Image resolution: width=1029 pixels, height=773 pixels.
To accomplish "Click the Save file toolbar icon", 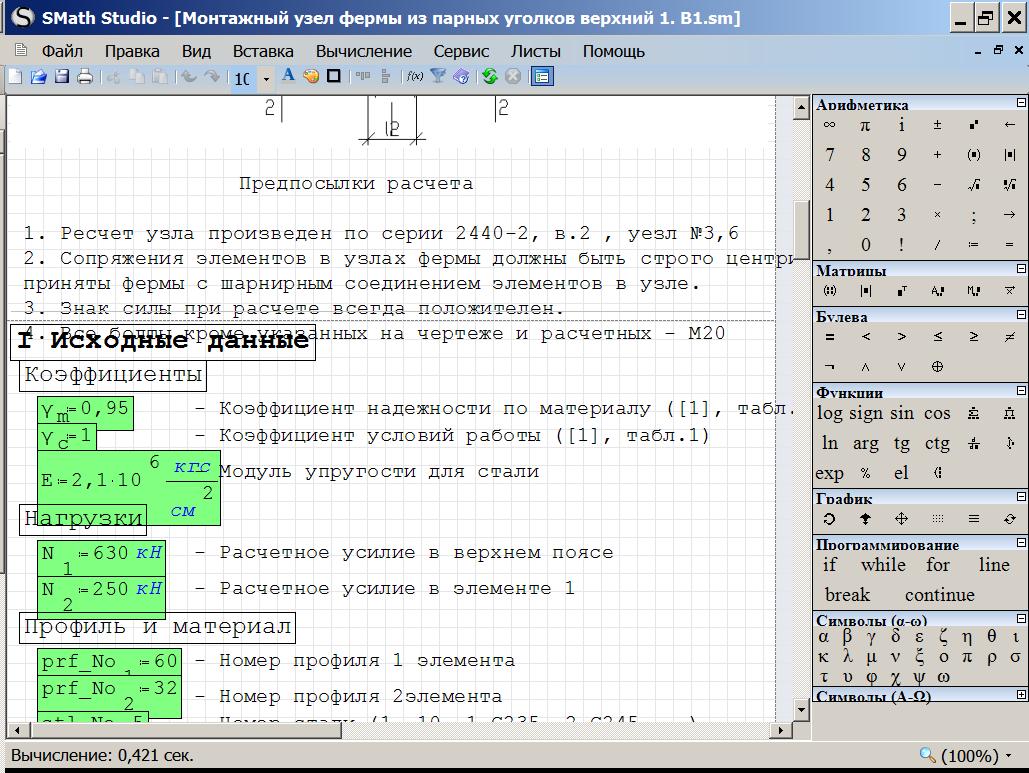I will tap(62, 77).
